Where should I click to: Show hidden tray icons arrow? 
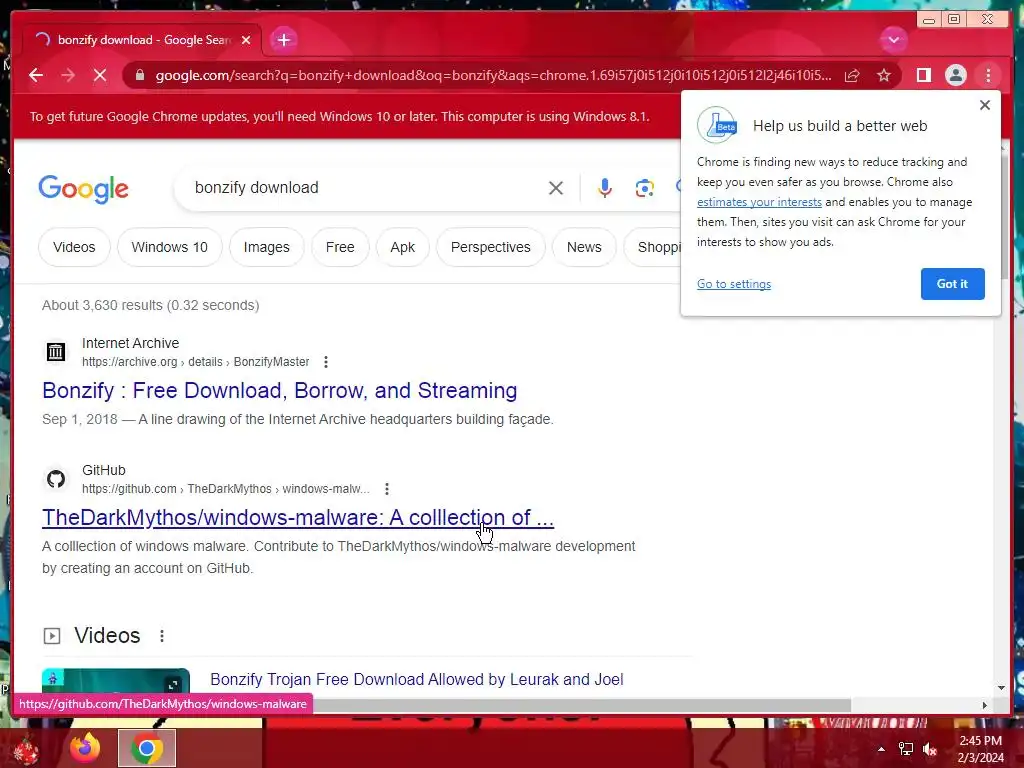881,749
